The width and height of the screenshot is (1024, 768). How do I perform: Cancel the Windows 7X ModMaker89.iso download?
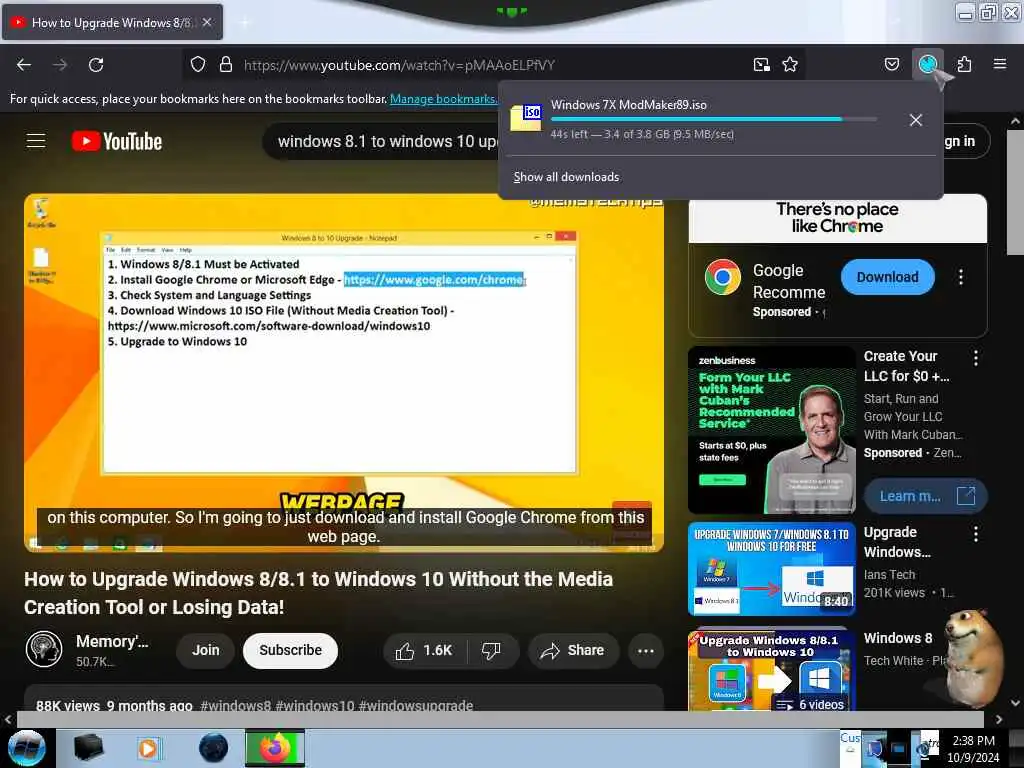916,120
